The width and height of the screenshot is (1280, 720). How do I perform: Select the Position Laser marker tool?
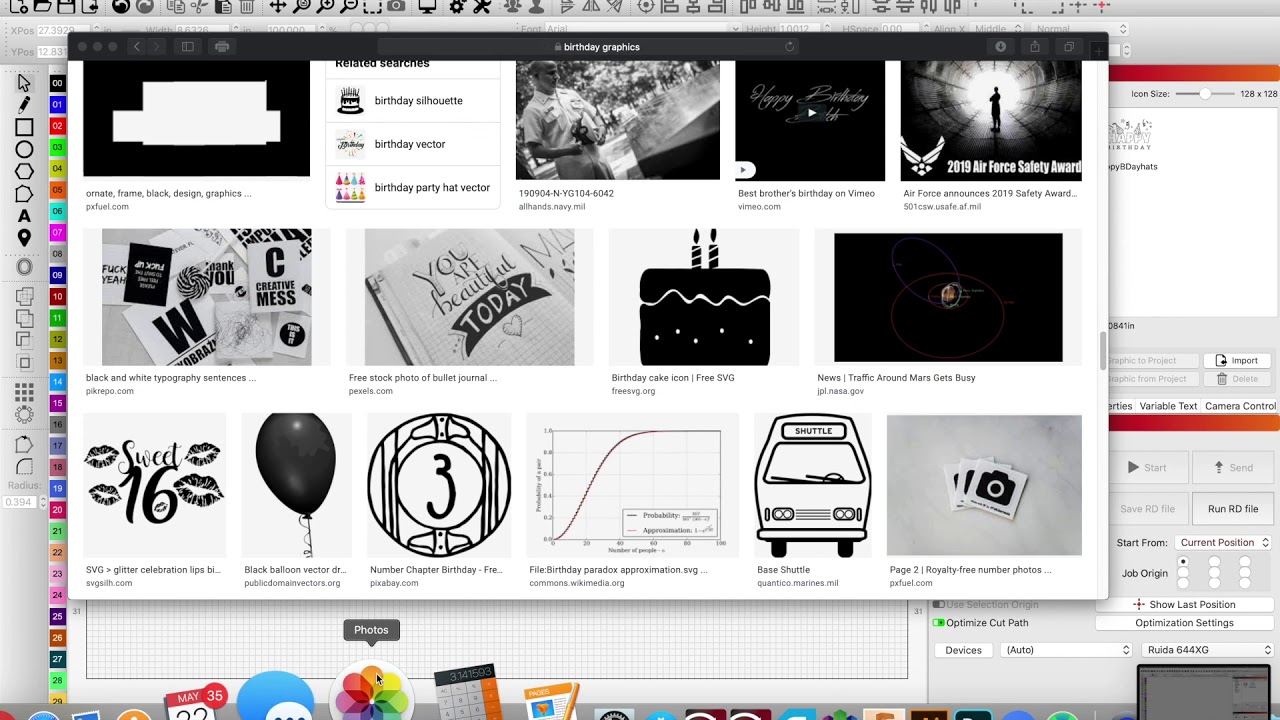coord(24,237)
